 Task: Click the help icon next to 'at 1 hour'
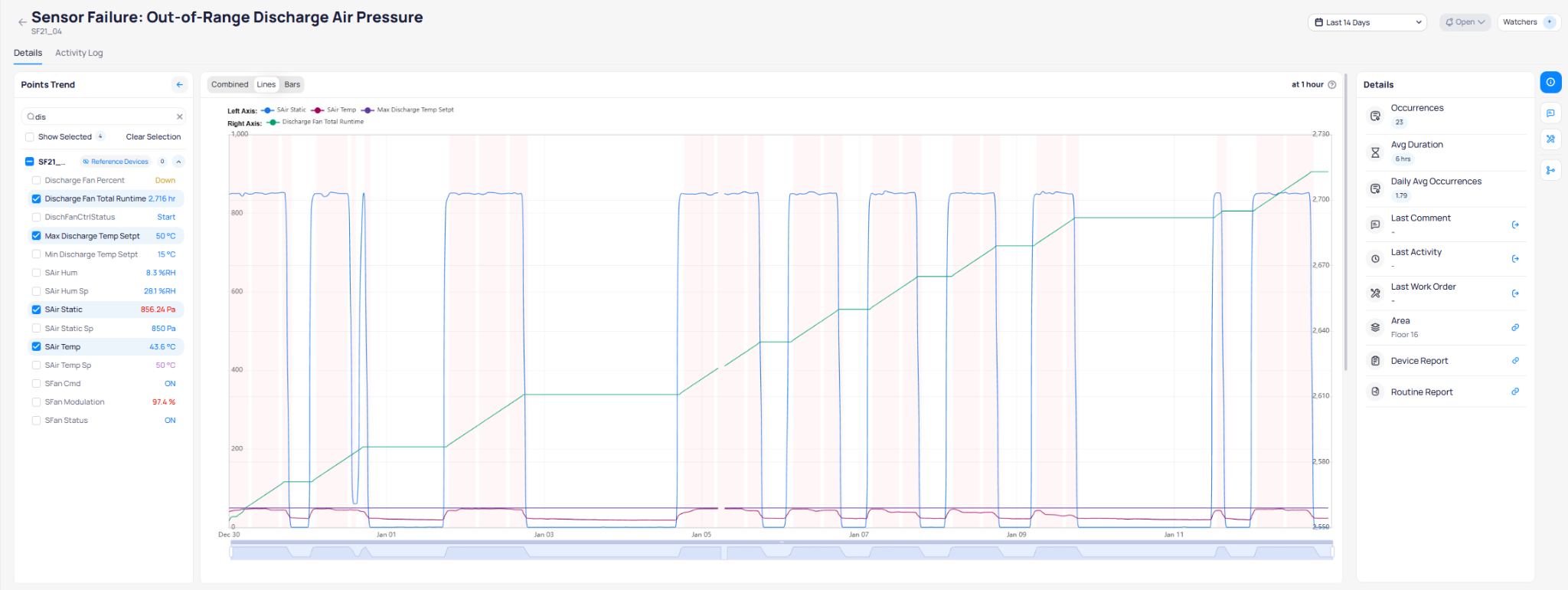(1332, 85)
